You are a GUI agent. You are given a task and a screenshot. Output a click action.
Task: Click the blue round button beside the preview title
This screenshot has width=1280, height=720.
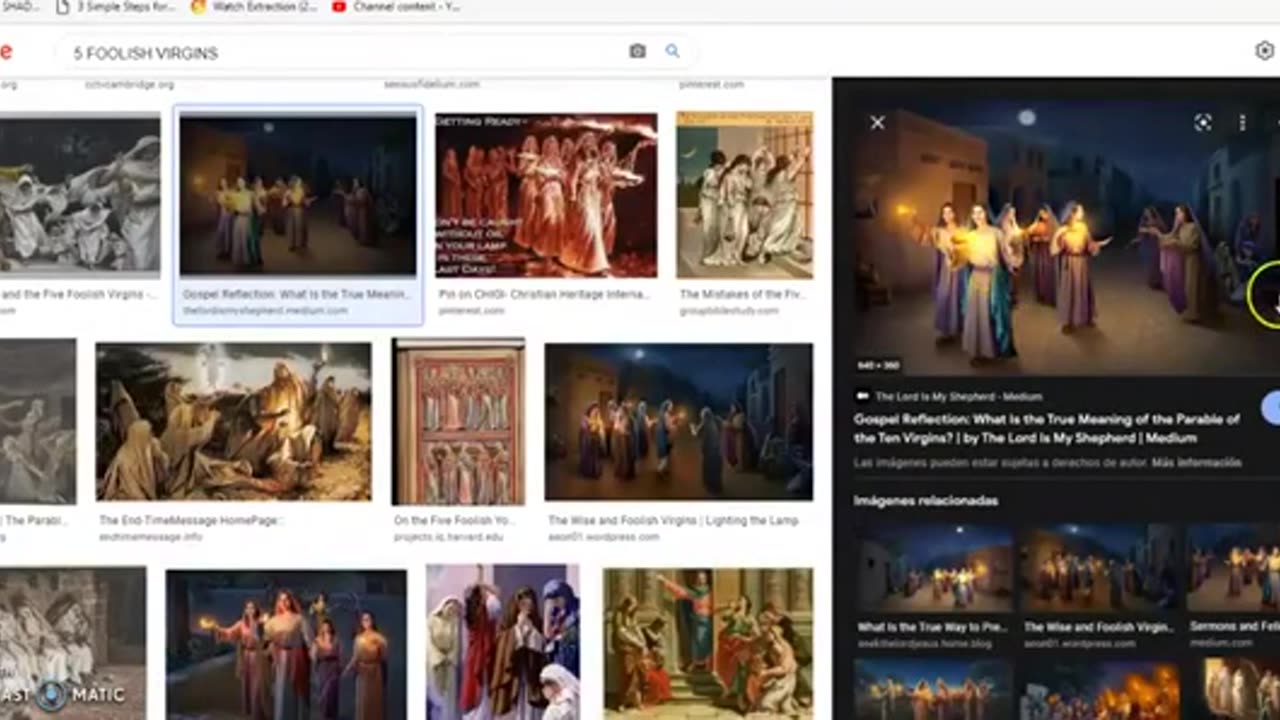coord(1271,408)
